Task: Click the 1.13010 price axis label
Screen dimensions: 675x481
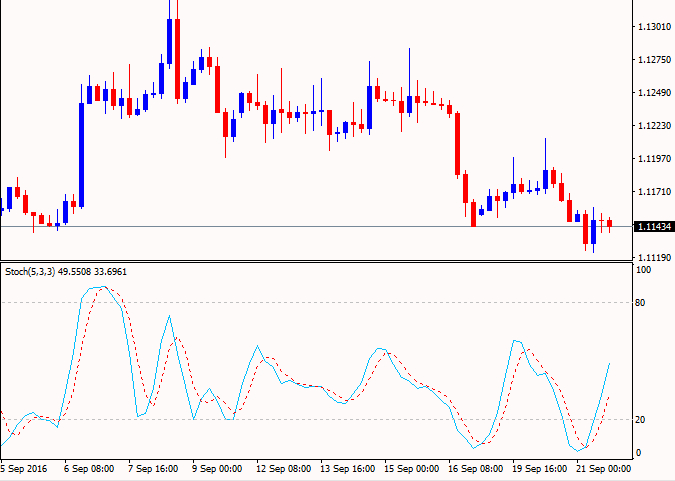Action: pyautogui.click(x=654, y=26)
